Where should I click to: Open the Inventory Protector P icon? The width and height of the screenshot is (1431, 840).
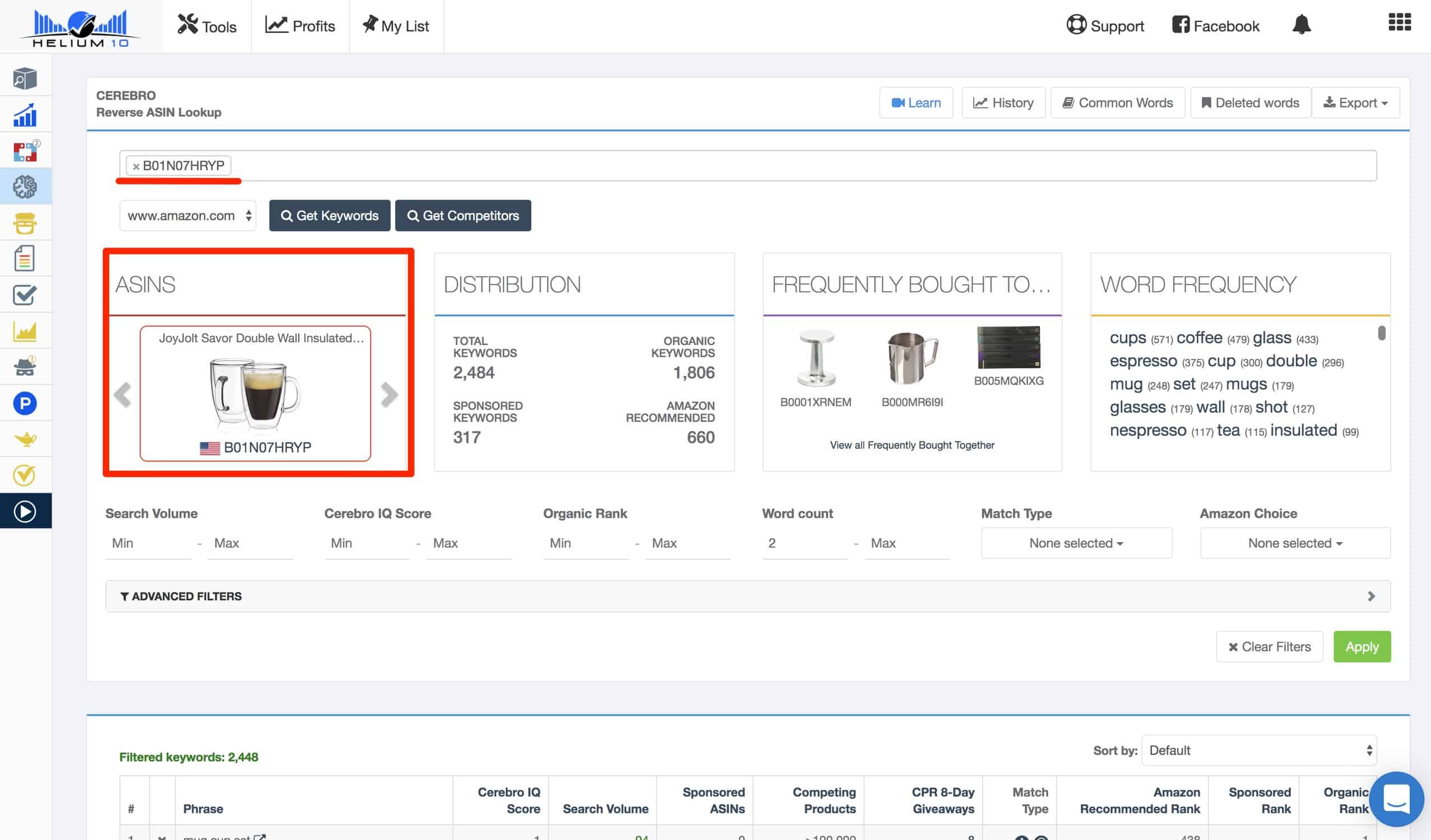coord(25,404)
